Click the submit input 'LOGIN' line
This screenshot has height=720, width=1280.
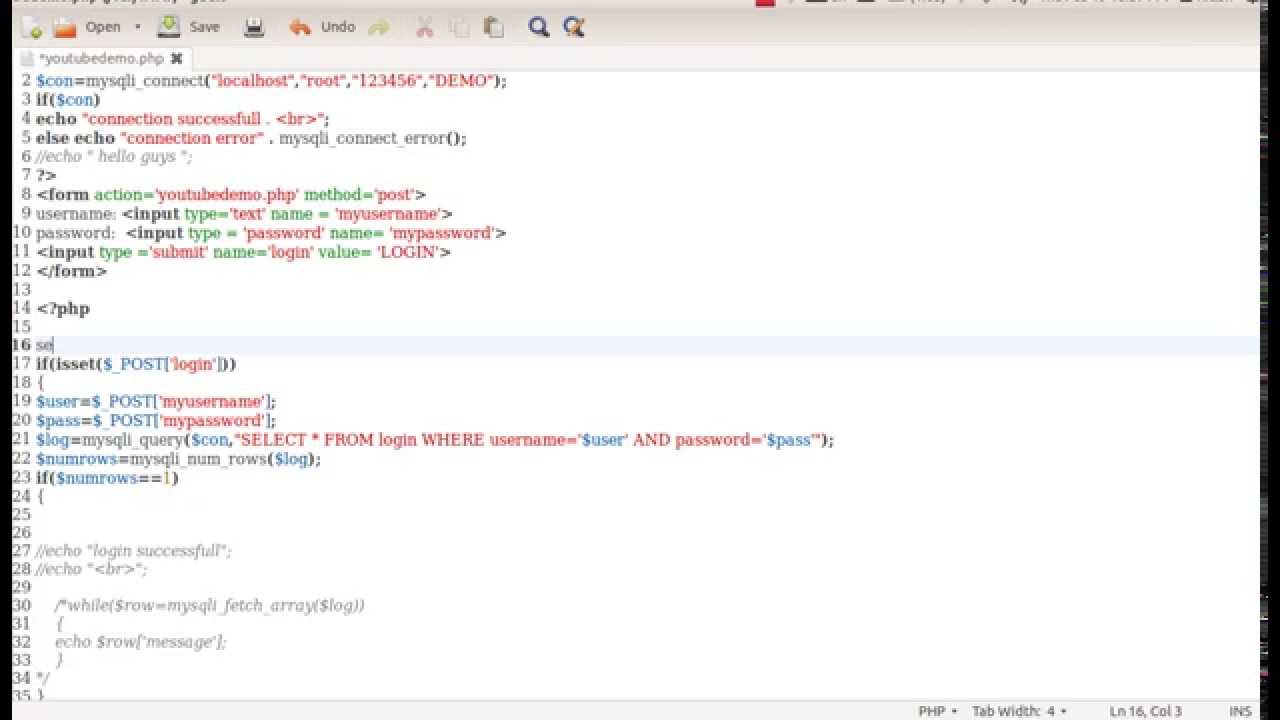[243, 252]
